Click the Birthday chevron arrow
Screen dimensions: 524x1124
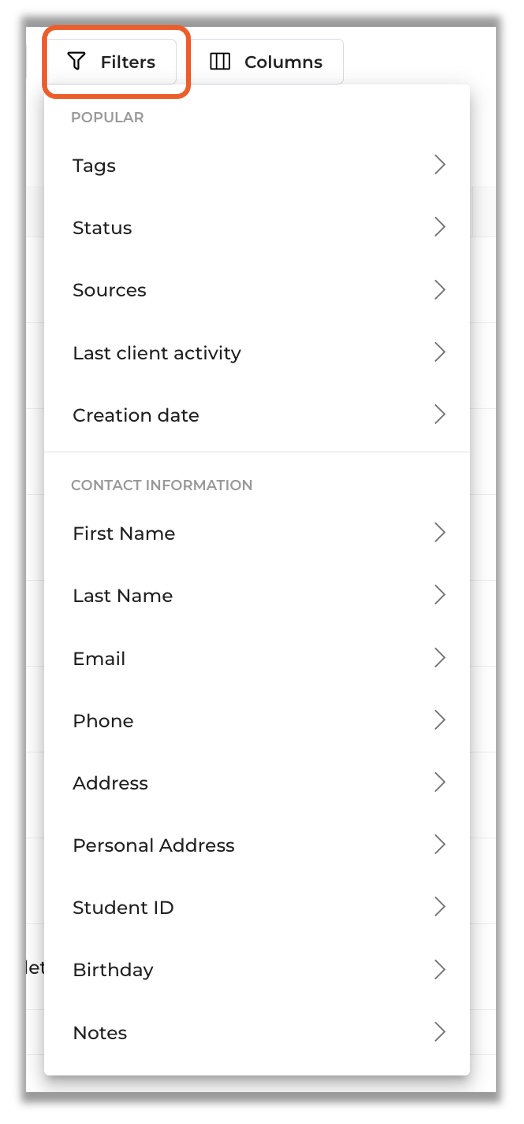pos(440,969)
